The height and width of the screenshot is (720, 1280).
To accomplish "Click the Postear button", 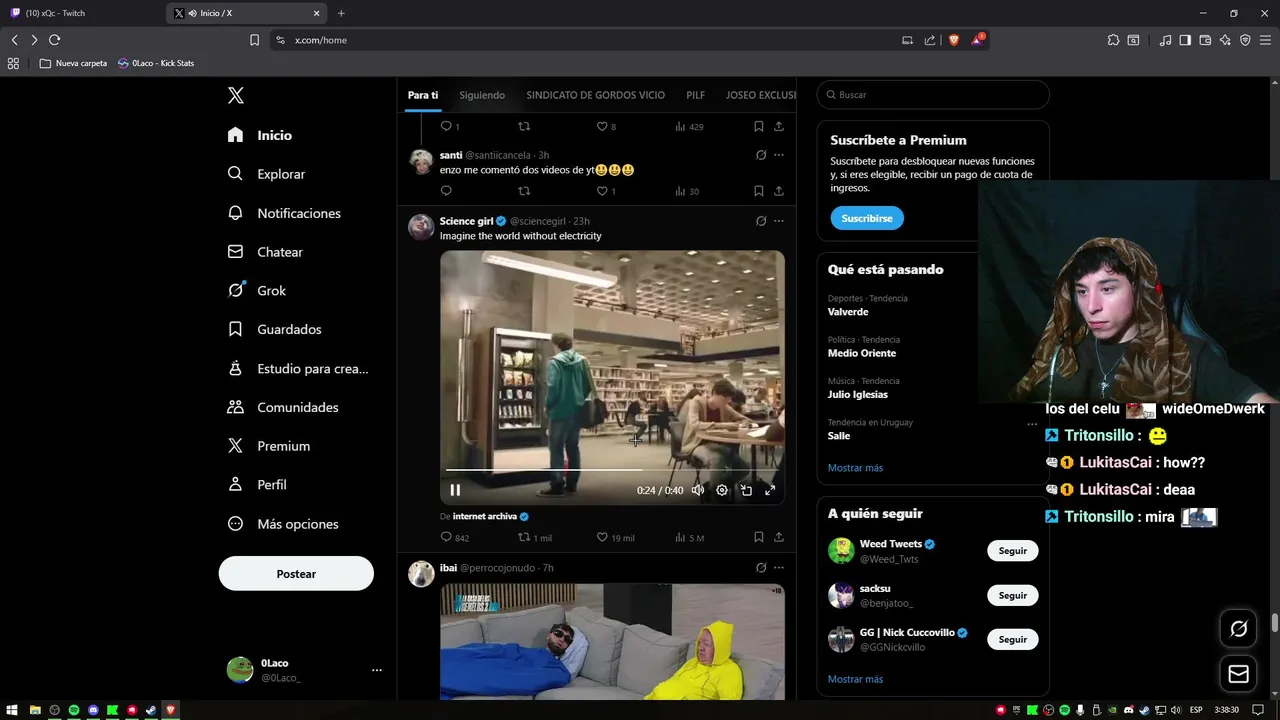I will click(x=296, y=574).
